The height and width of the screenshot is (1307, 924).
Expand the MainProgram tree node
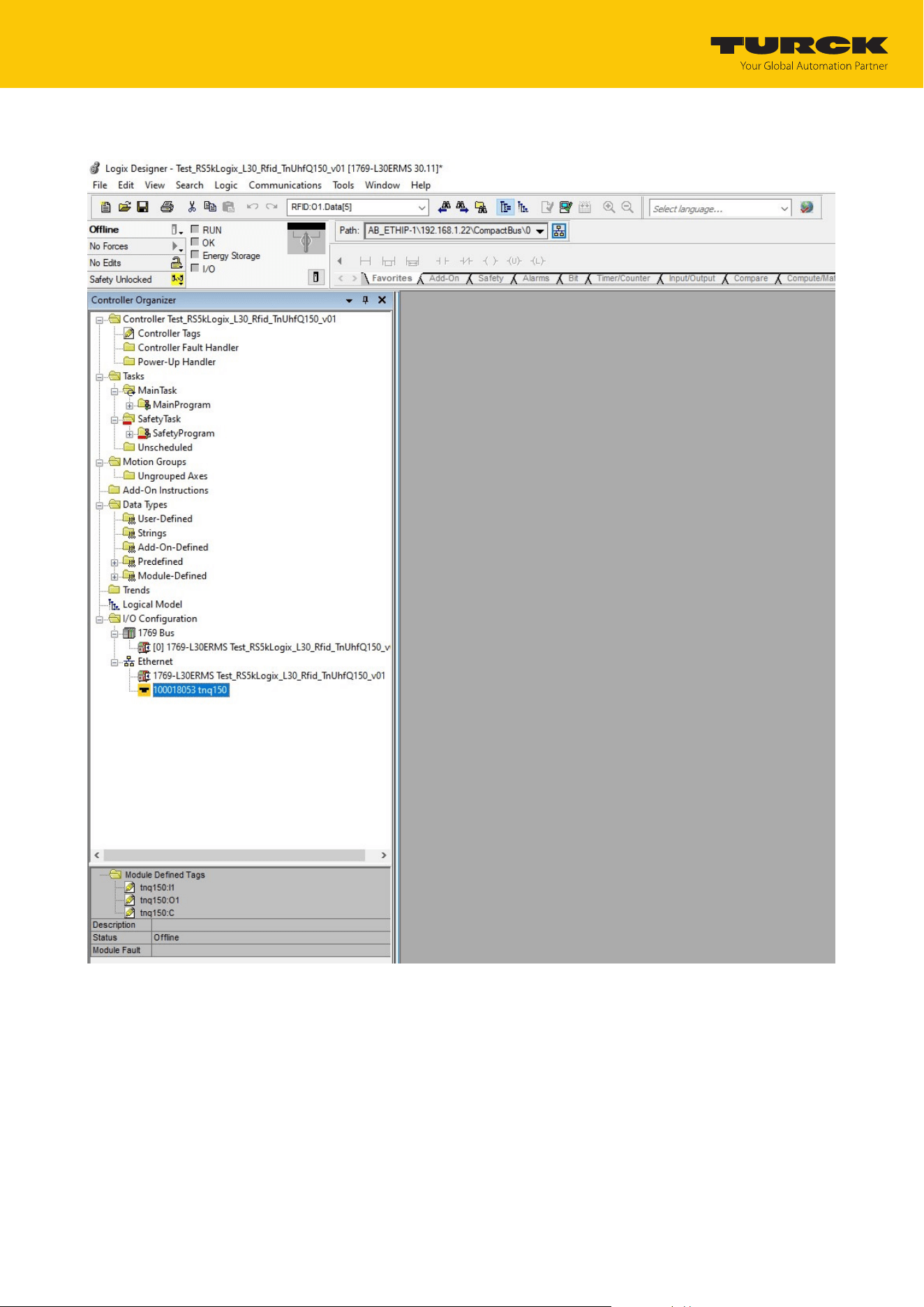click(129, 406)
